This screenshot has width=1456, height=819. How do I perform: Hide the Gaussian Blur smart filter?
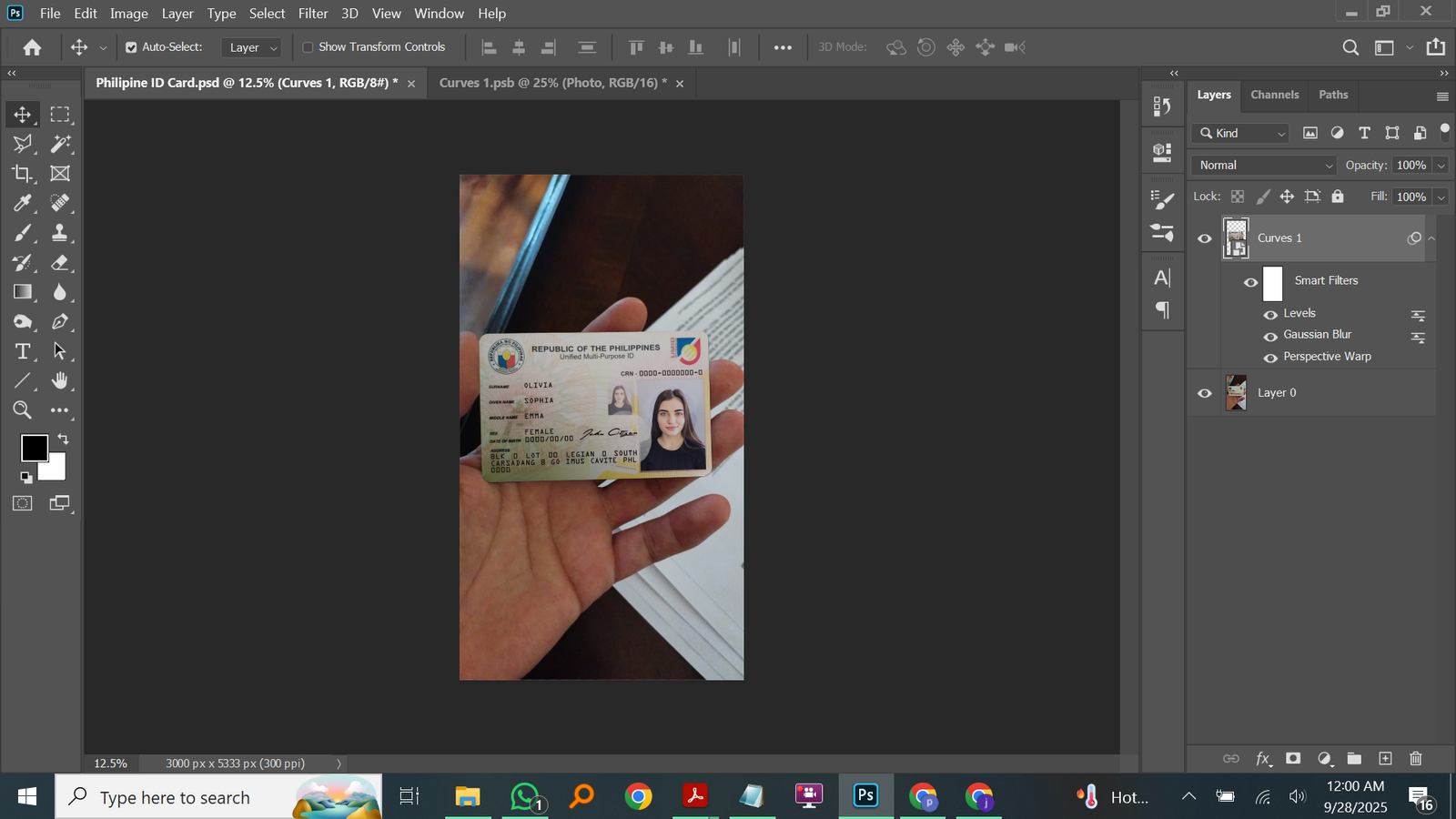tap(1270, 336)
